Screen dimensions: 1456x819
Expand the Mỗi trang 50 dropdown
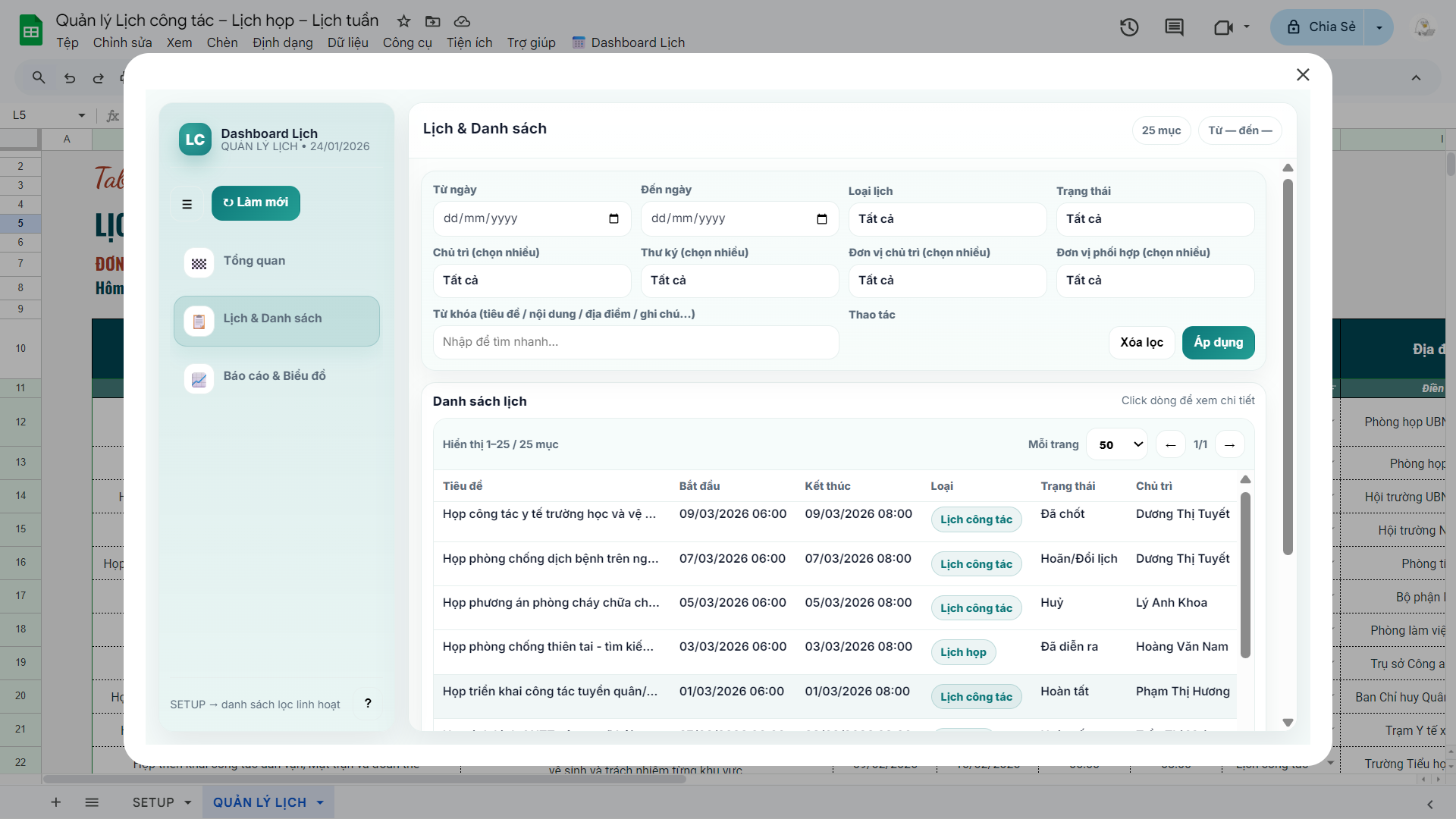click(1116, 445)
